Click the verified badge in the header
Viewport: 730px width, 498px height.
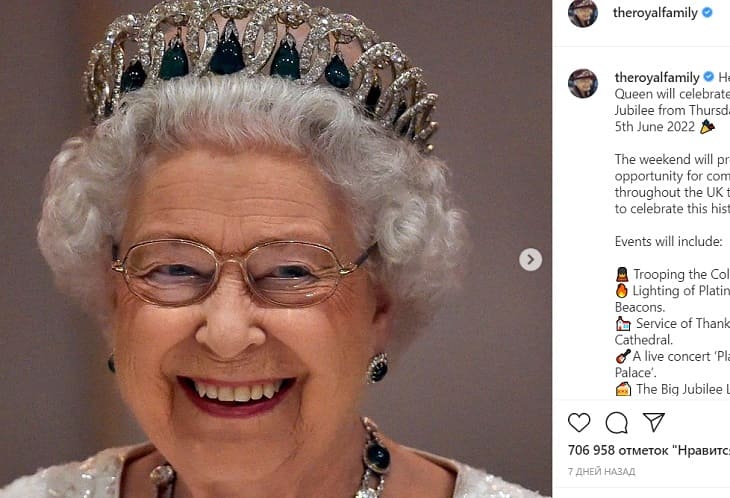706,13
